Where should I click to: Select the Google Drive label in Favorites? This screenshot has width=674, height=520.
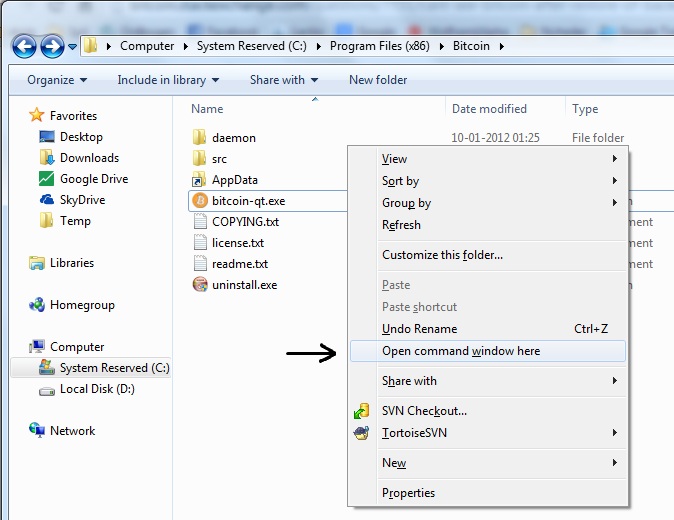(94, 179)
